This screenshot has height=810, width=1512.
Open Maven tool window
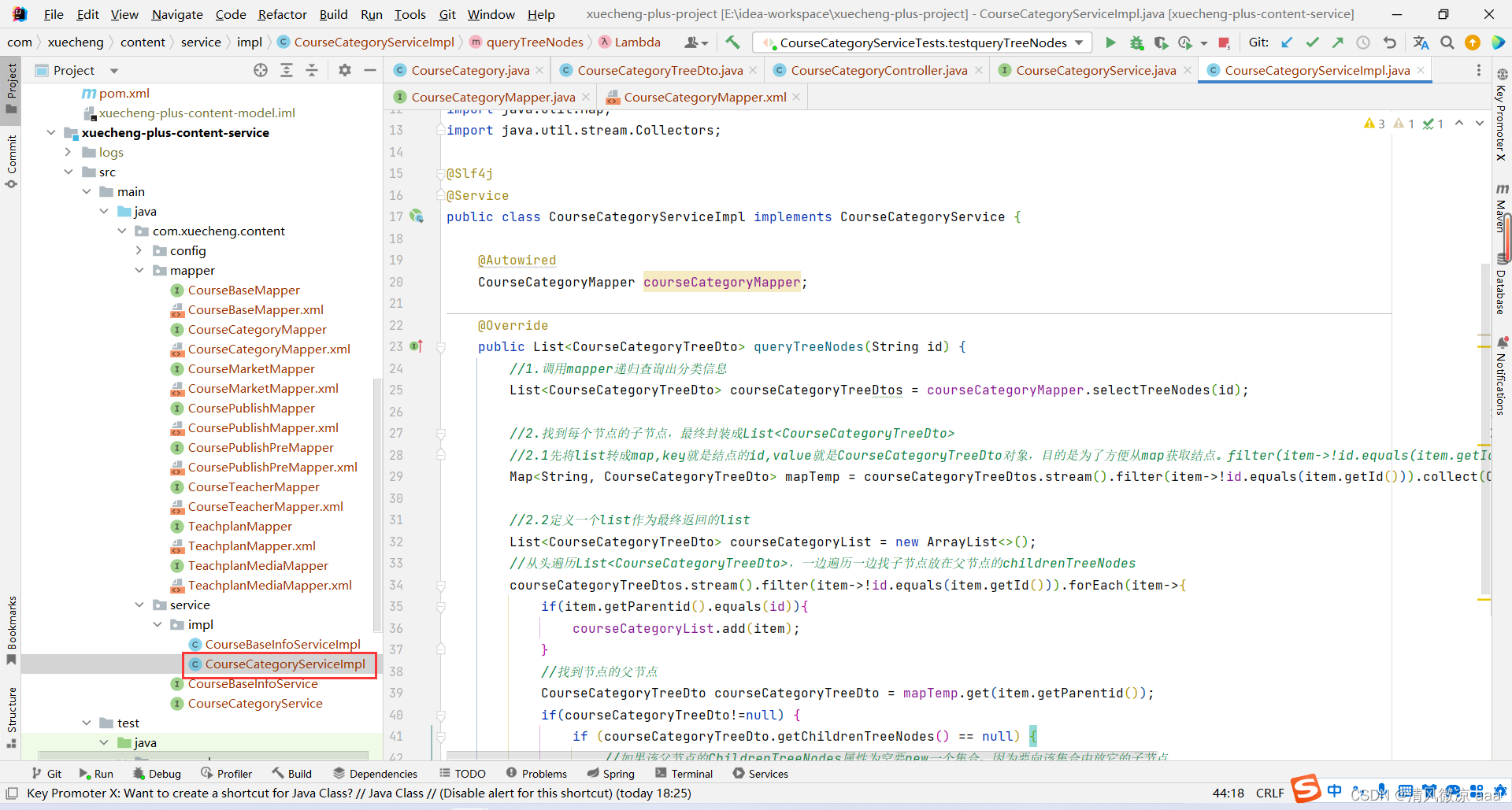(x=1502, y=208)
